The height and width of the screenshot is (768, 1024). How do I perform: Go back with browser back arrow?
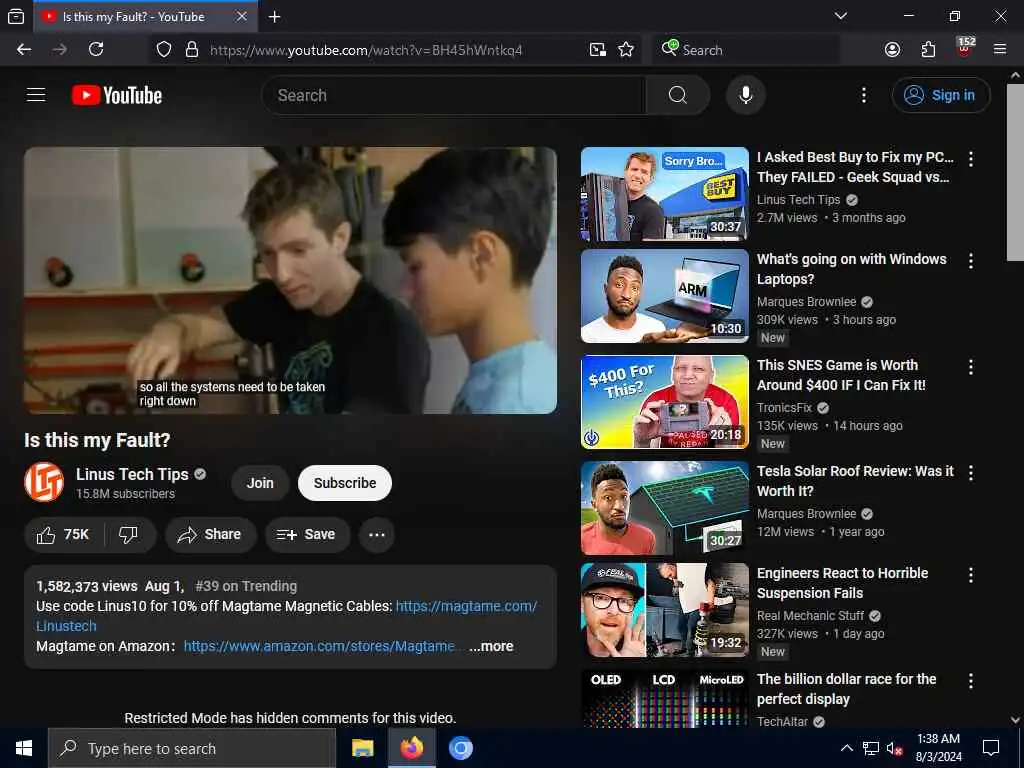tap(24, 50)
